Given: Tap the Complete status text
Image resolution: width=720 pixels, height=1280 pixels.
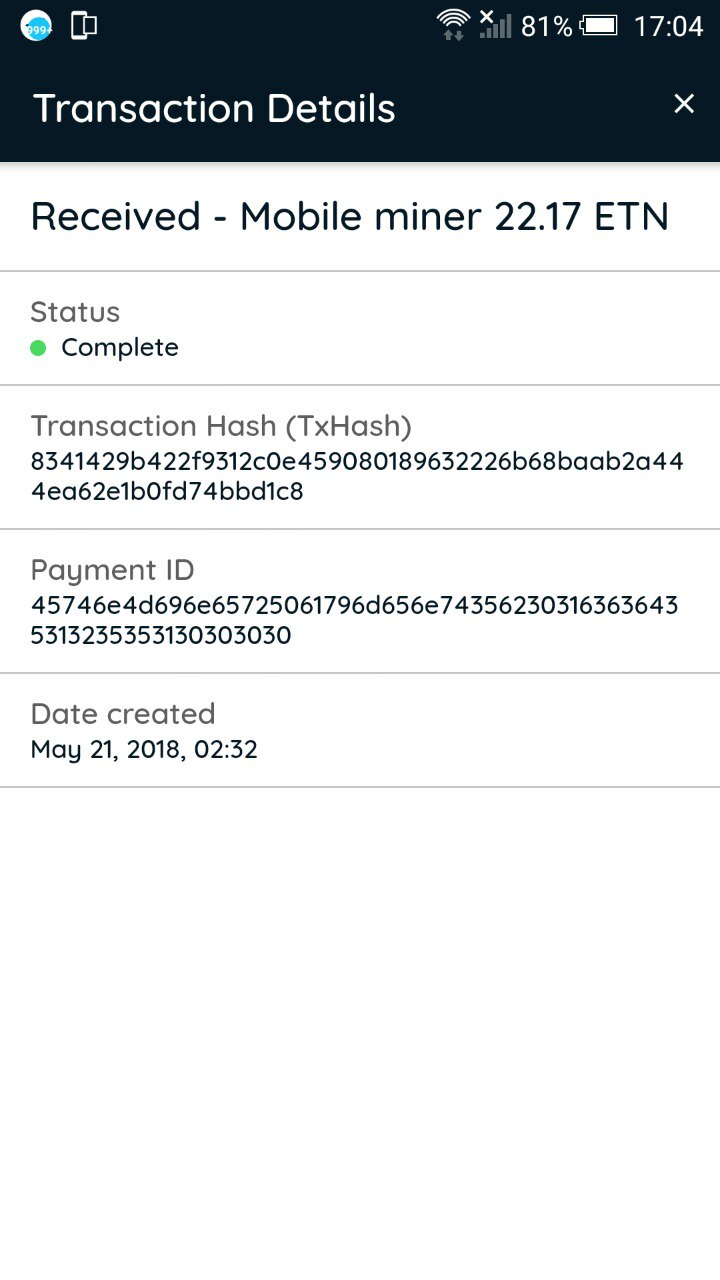Looking at the screenshot, I should coord(120,348).
